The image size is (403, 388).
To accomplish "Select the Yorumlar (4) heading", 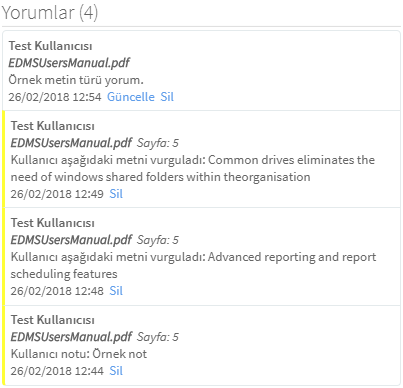I will pyautogui.click(x=50, y=13).
